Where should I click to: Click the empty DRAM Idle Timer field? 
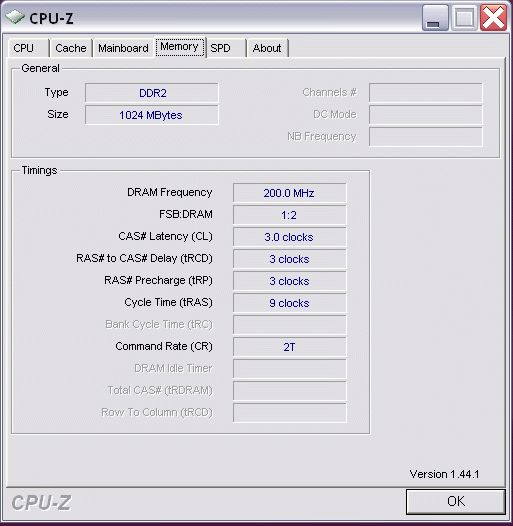(290, 369)
